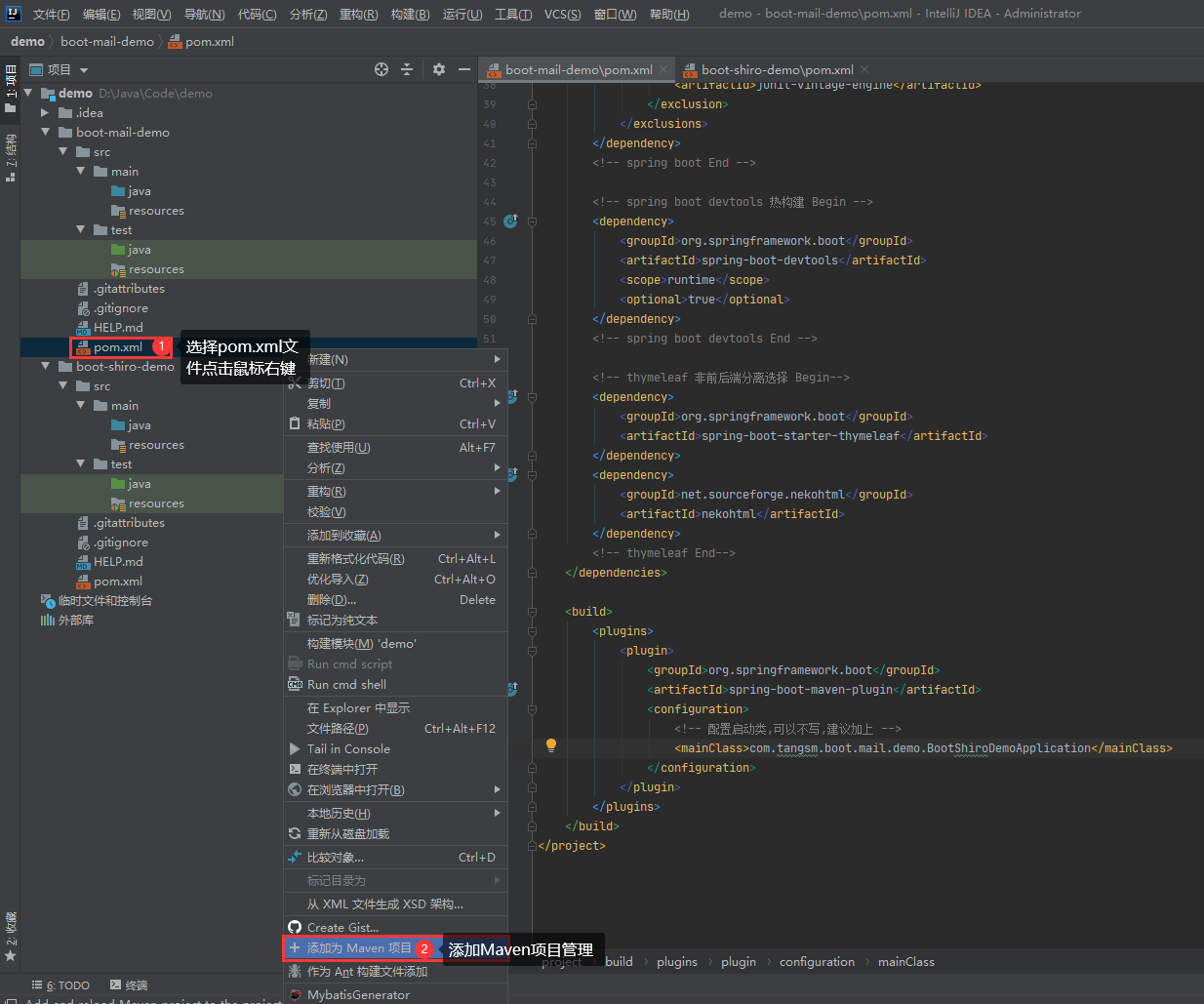Click the collapse all icon in project panel
The image size is (1204, 1004).
[407, 69]
